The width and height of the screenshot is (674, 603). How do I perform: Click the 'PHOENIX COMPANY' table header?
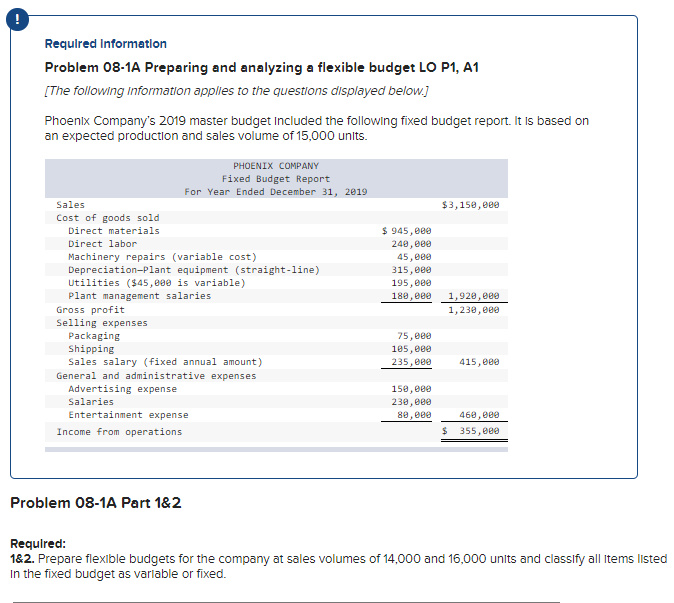[276, 166]
